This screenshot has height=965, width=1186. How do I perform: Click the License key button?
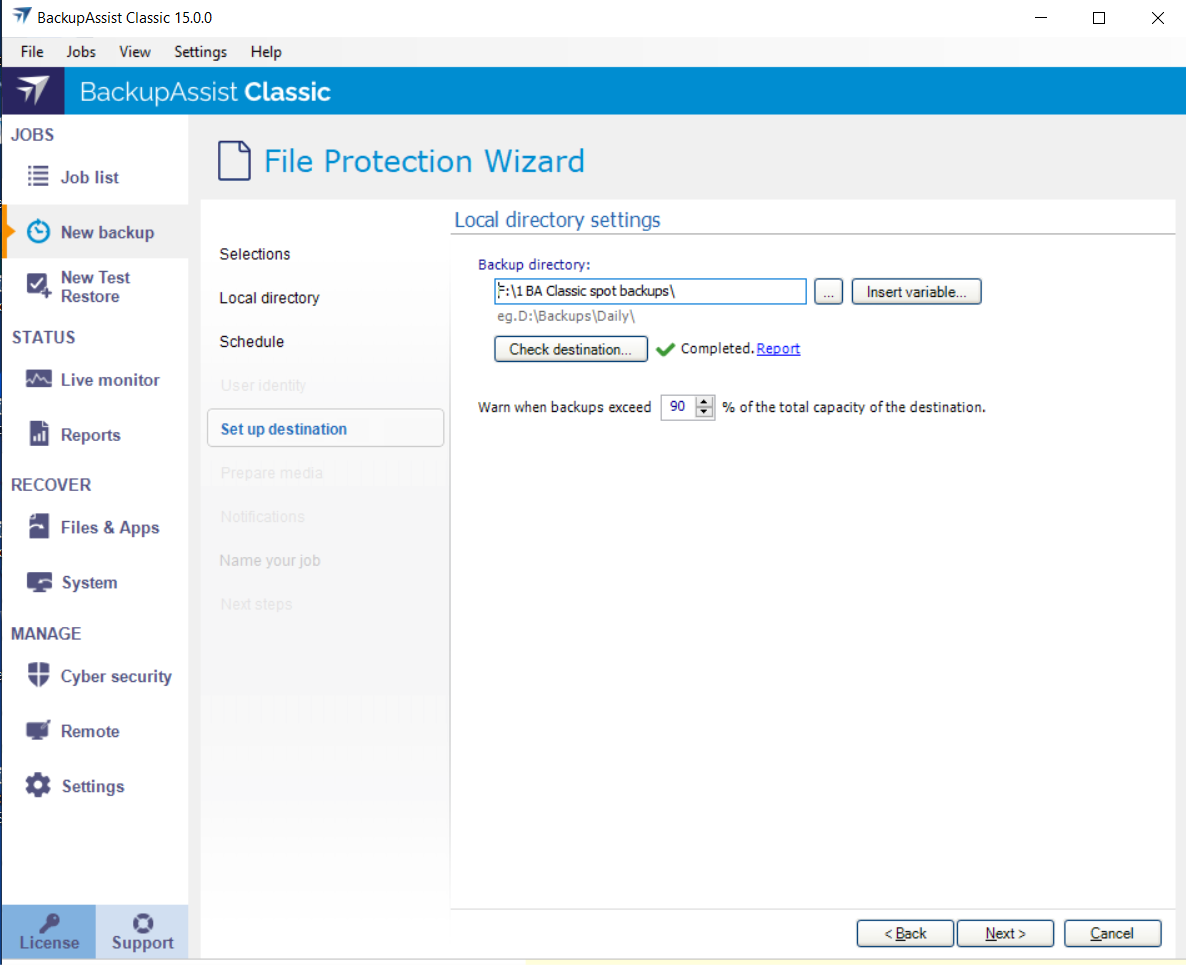pos(49,932)
